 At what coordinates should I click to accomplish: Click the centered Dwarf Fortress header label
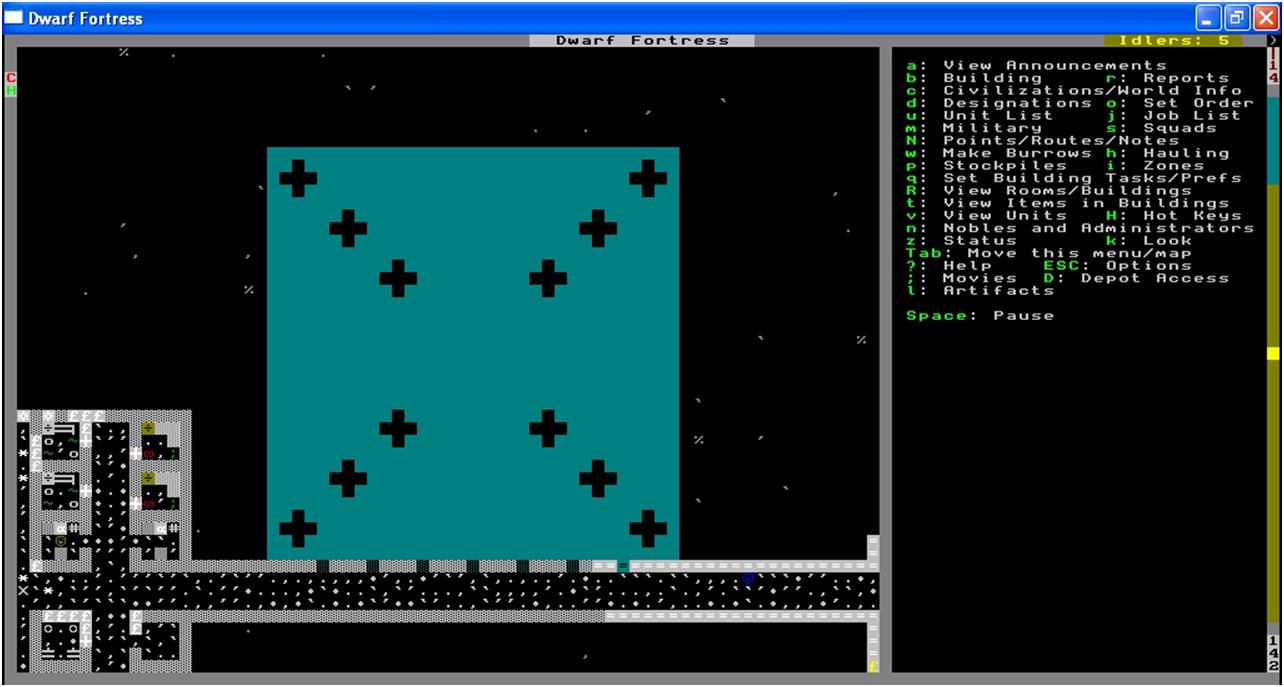tap(642, 40)
